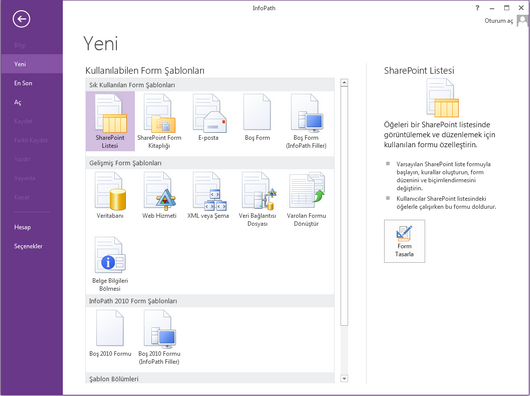
Task: Click the template list scroll down arrow
Action: (x=344, y=378)
